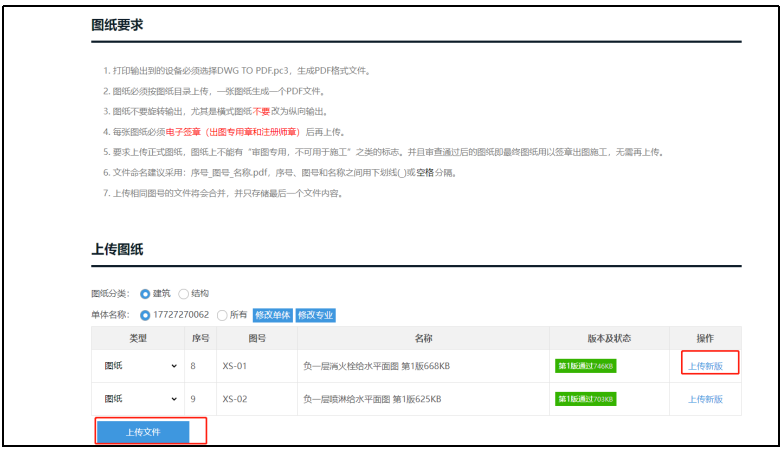Click the XS-02 drawing number cell
The height and width of the screenshot is (455, 781).
[x=257, y=399]
